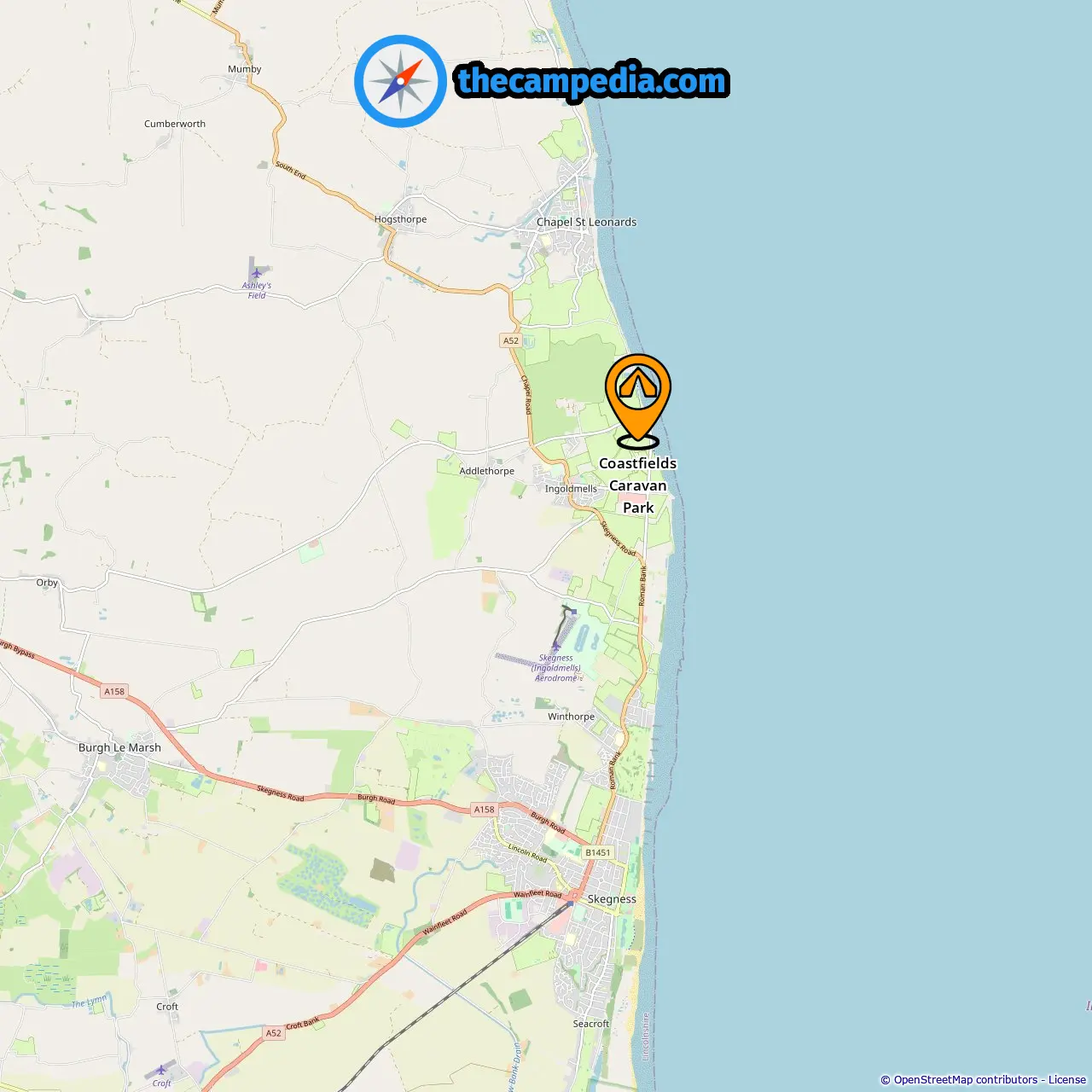Click the Winthorpe village label
Image resolution: width=1092 pixels, height=1092 pixels.
(571, 717)
